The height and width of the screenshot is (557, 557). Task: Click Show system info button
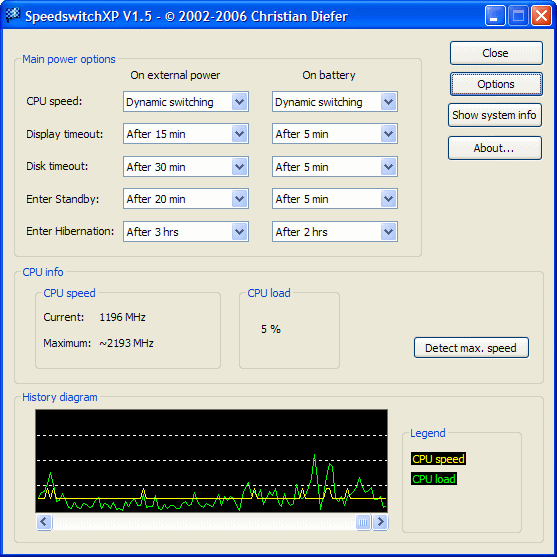pyautogui.click(x=494, y=115)
